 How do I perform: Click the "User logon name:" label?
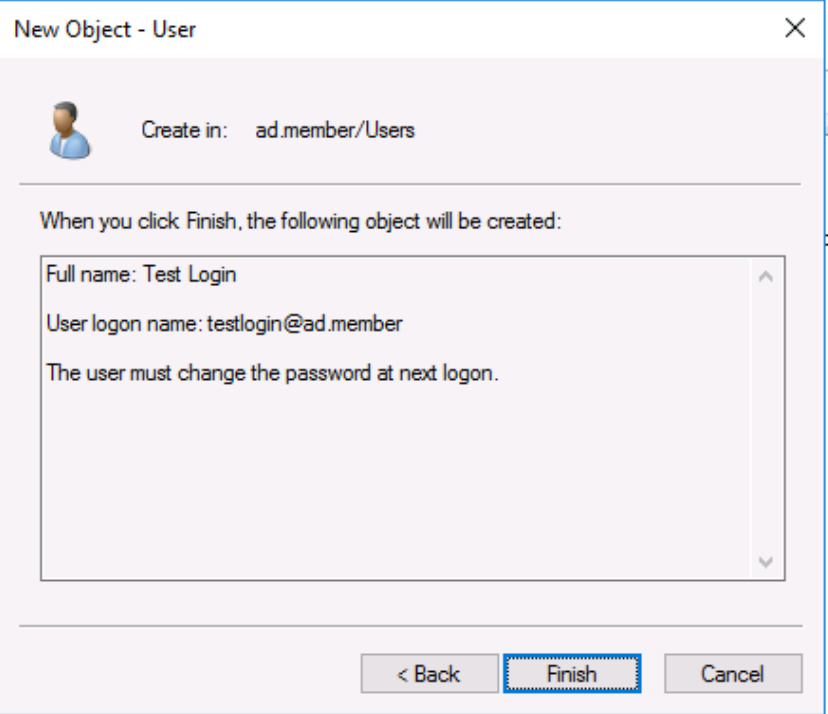click(124, 323)
